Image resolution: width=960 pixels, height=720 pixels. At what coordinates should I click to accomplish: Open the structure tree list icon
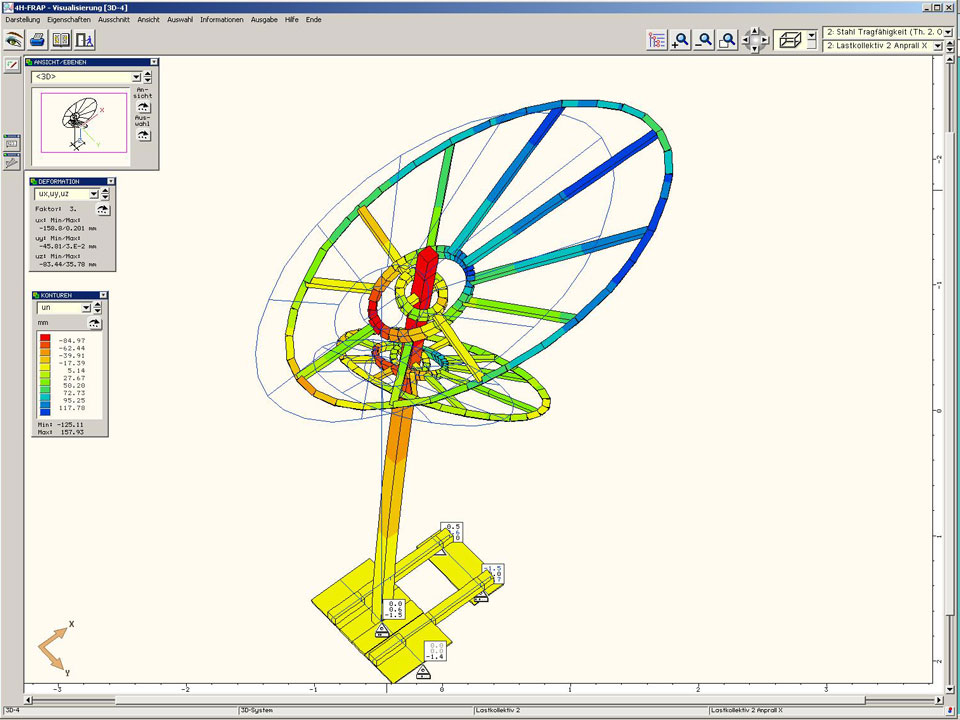657,40
